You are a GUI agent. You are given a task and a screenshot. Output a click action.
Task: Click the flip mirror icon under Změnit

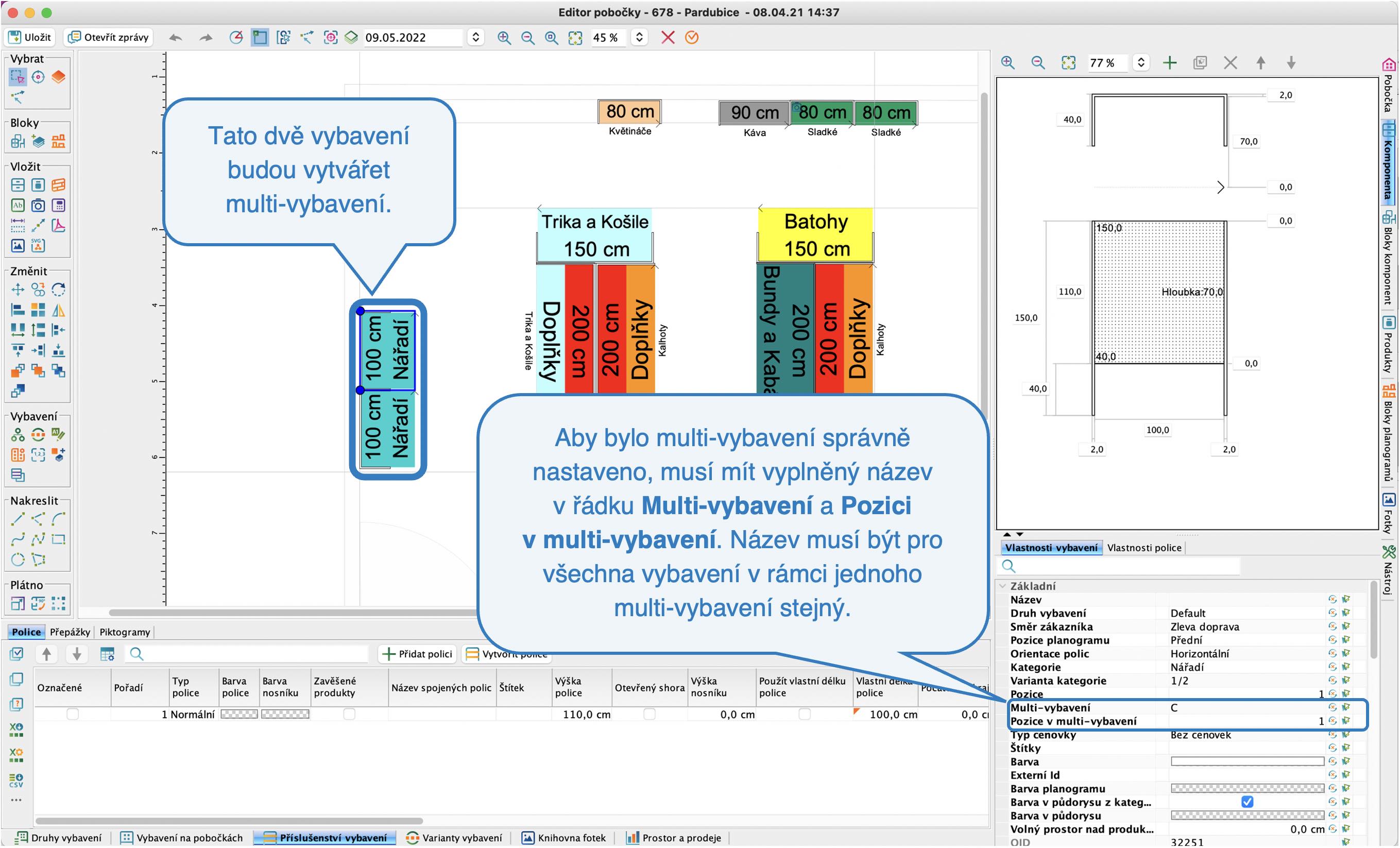(58, 310)
